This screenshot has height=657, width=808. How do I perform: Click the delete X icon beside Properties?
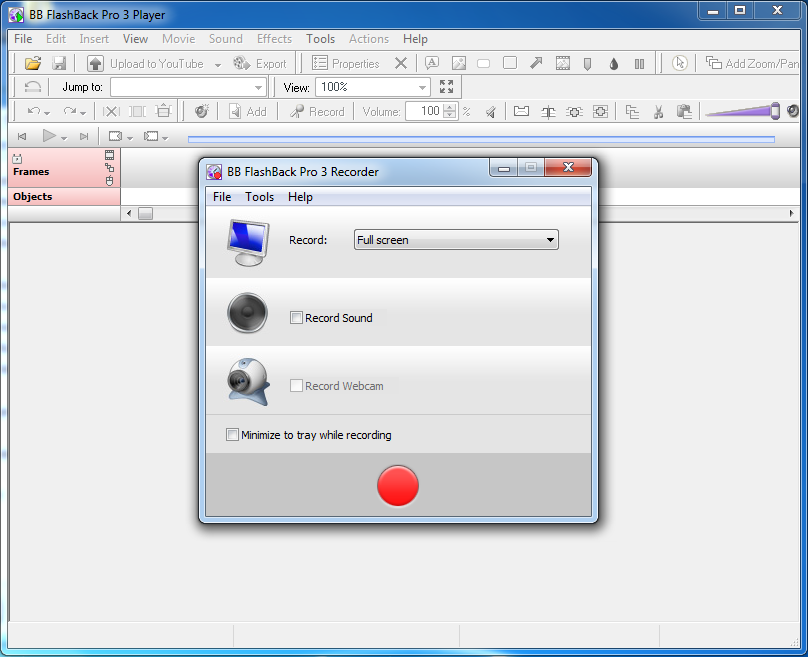[x=400, y=63]
